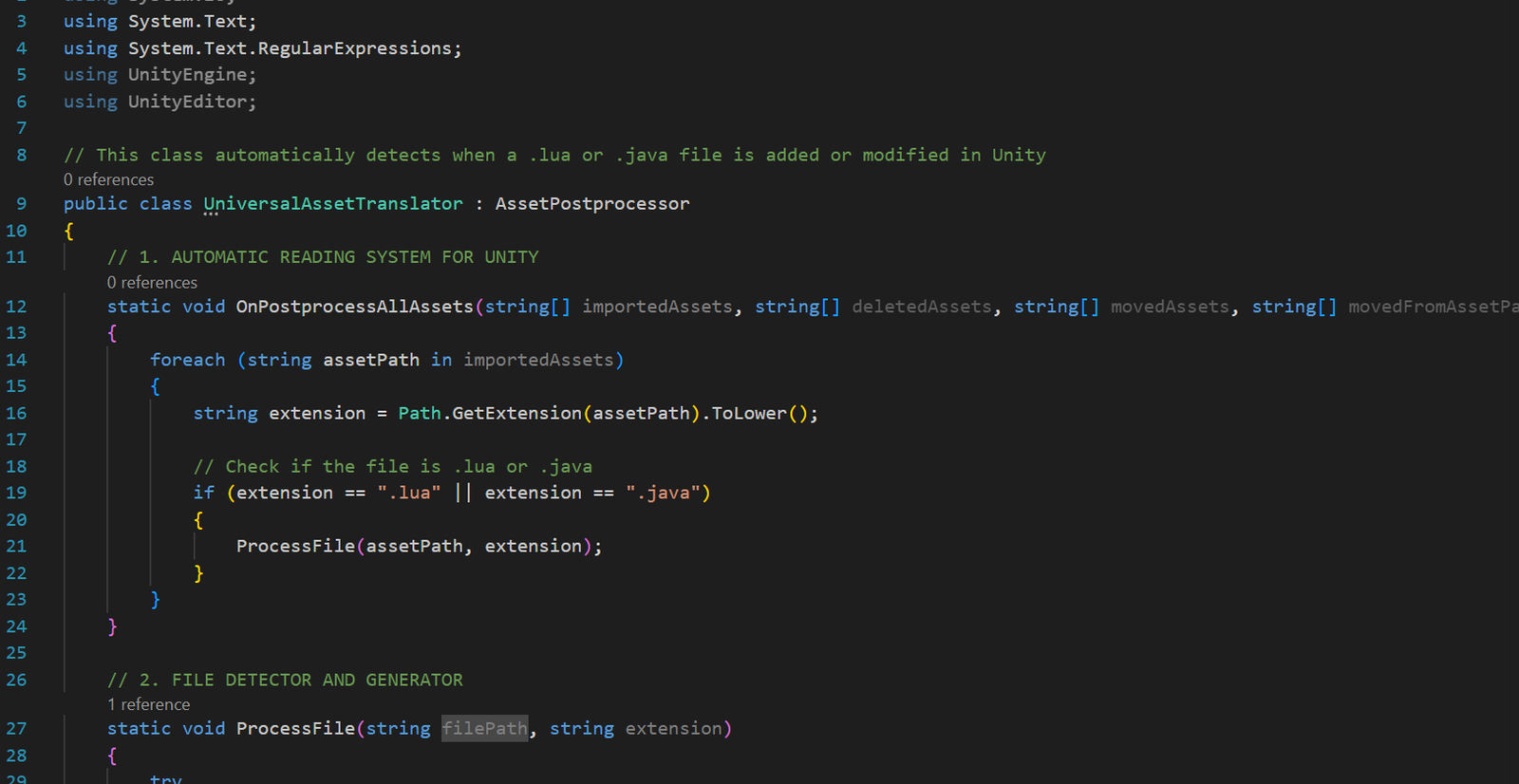Click the 'if' keyword on line 19

pos(204,493)
